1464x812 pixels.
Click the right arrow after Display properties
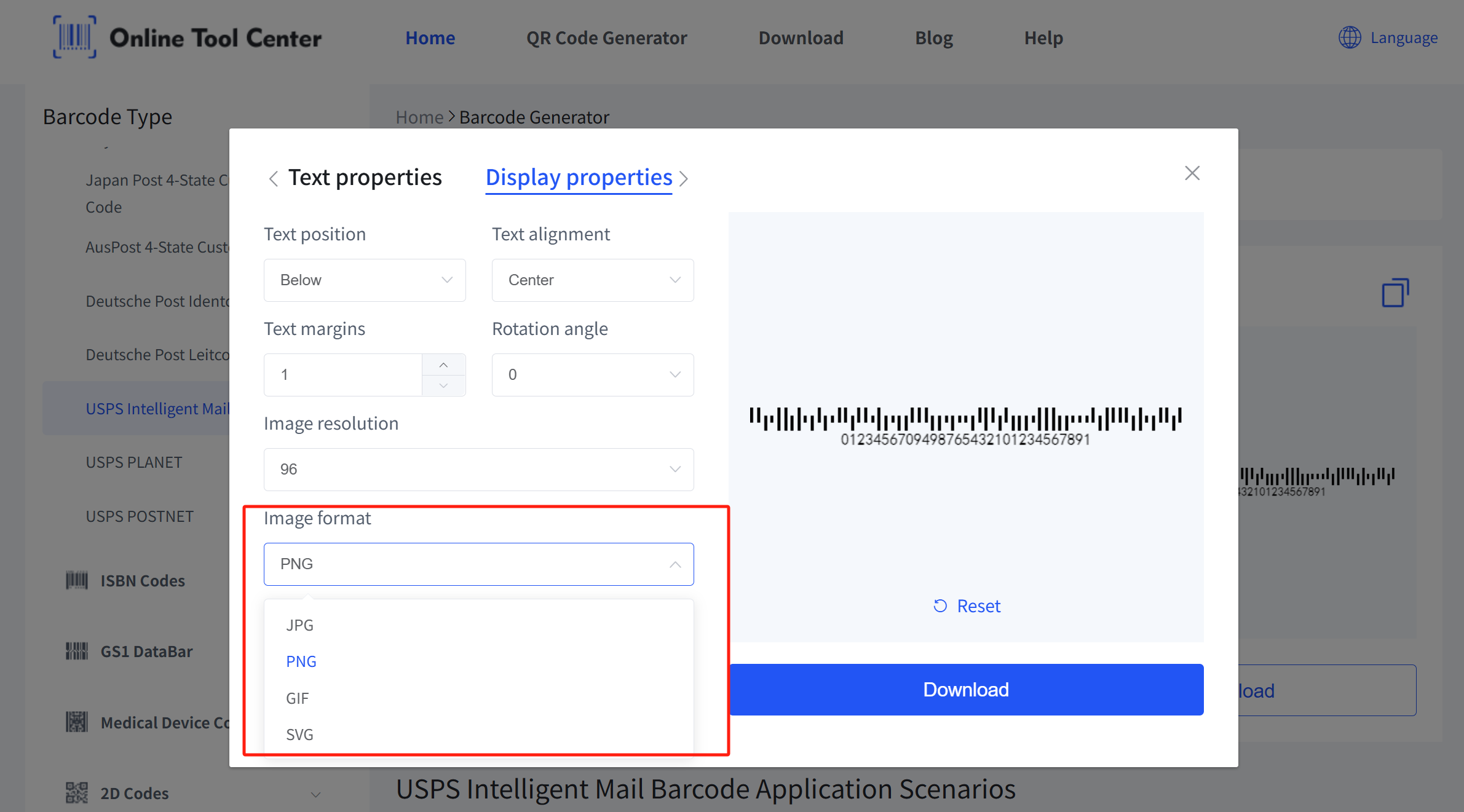coord(684,178)
